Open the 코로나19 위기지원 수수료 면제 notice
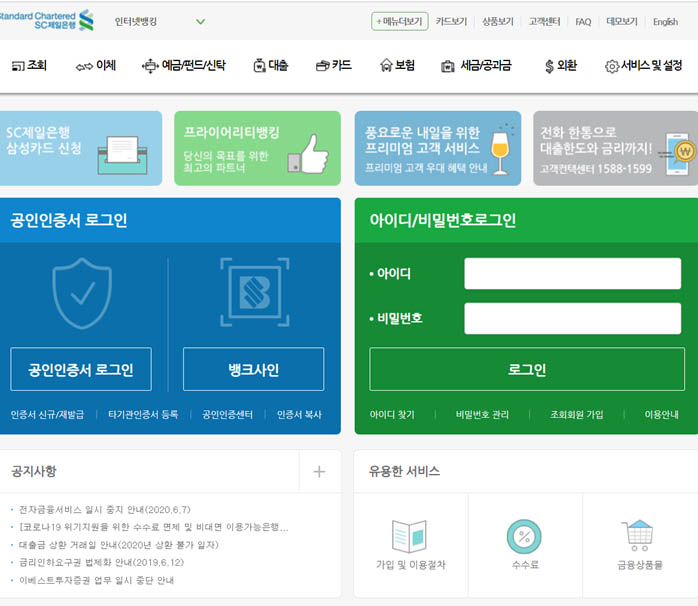Viewport: 698px width, 606px height. coord(154,527)
